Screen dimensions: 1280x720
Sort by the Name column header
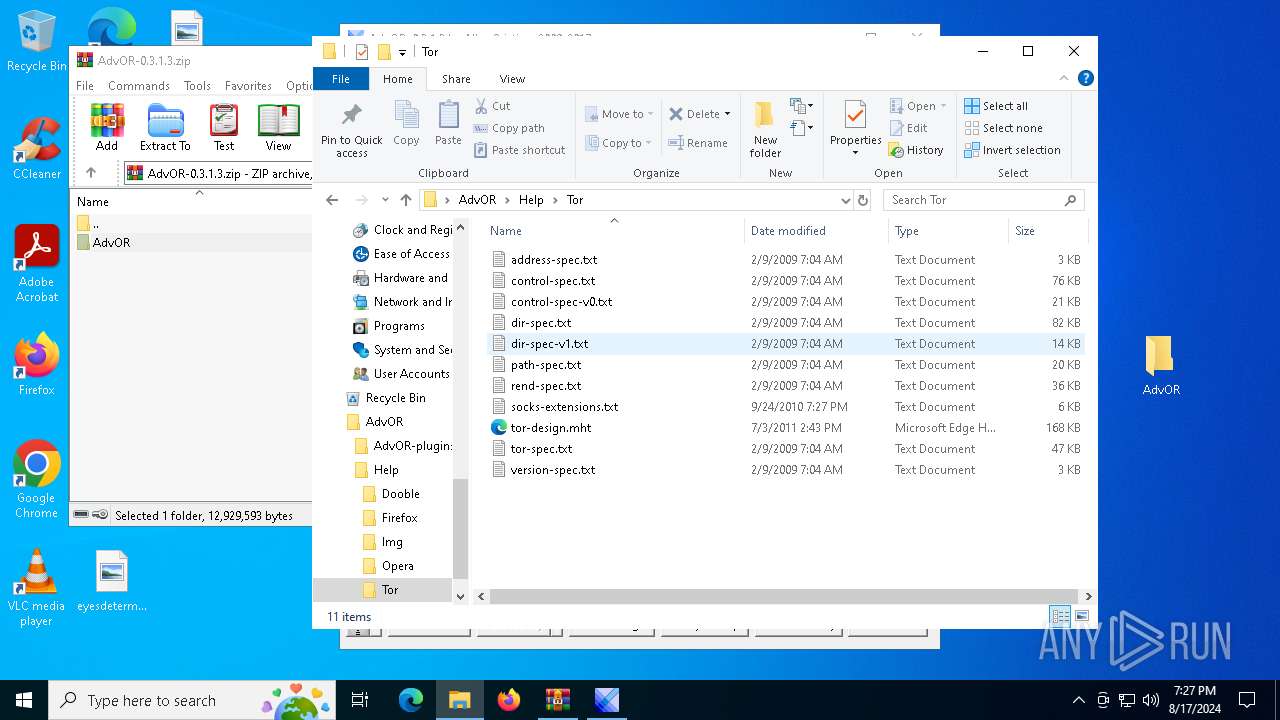coord(614,231)
